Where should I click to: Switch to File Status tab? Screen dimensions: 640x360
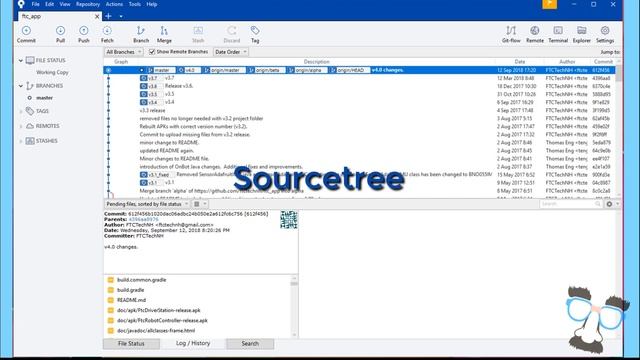click(x=131, y=344)
